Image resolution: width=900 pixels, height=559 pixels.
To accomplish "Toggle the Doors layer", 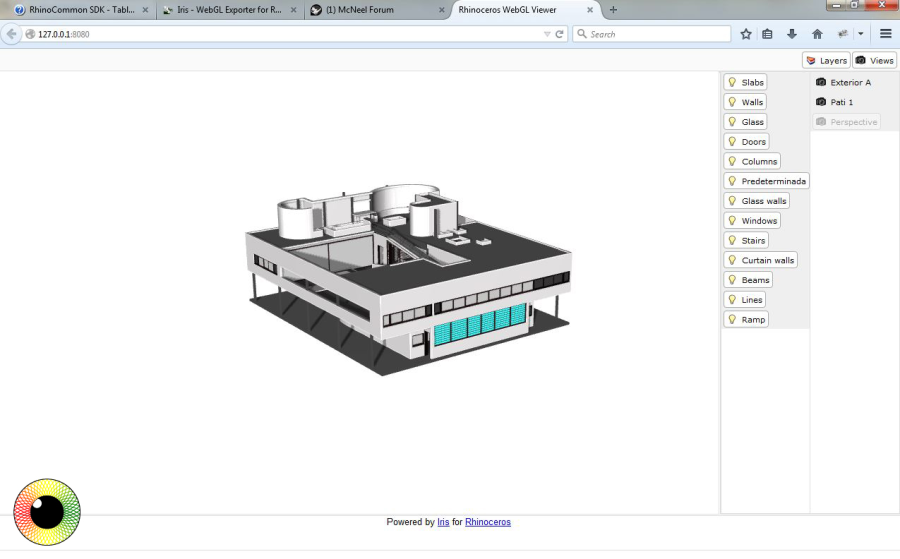I will [x=746, y=142].
